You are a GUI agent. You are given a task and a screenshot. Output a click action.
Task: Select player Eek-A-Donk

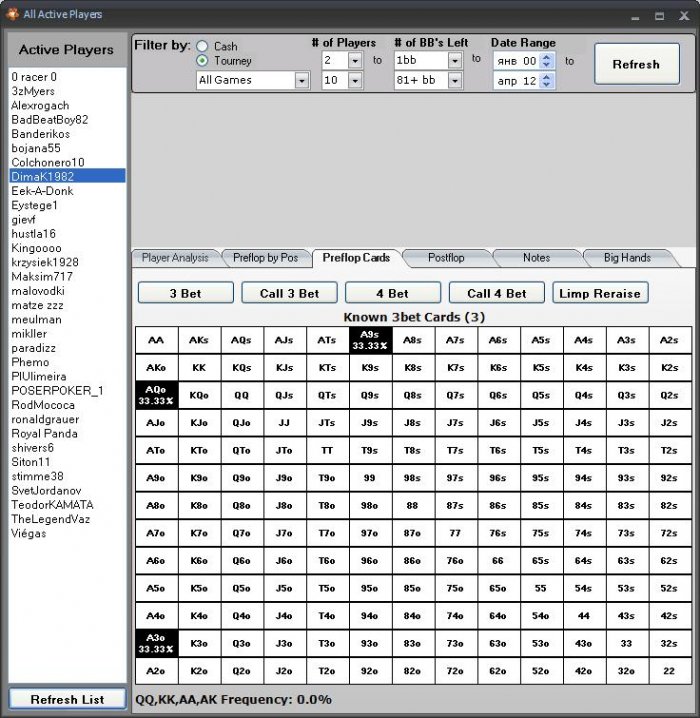pyautogui.click(x=67, y=191)
